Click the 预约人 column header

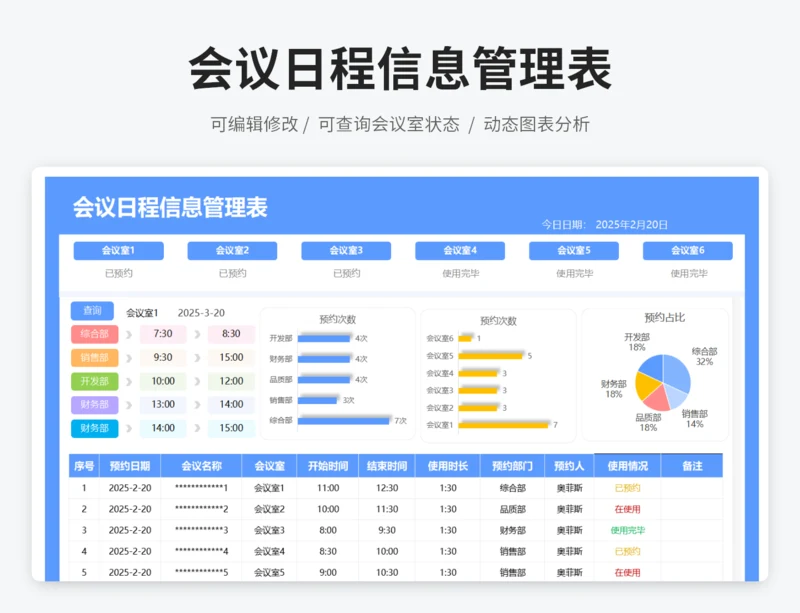(569, 466)
